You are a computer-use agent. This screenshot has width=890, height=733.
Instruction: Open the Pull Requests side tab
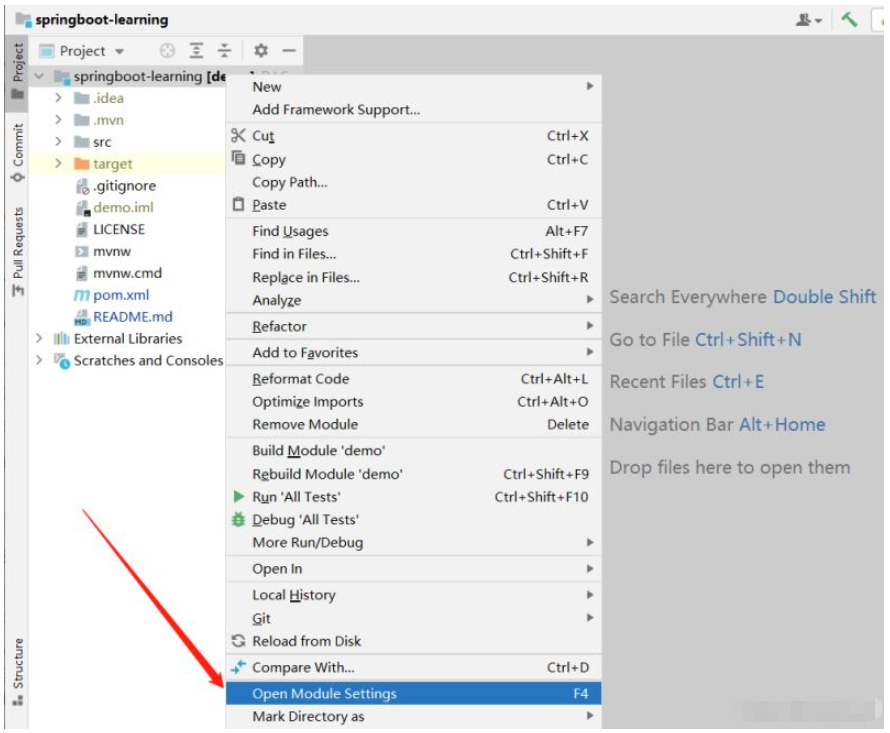tap(18, 250)
